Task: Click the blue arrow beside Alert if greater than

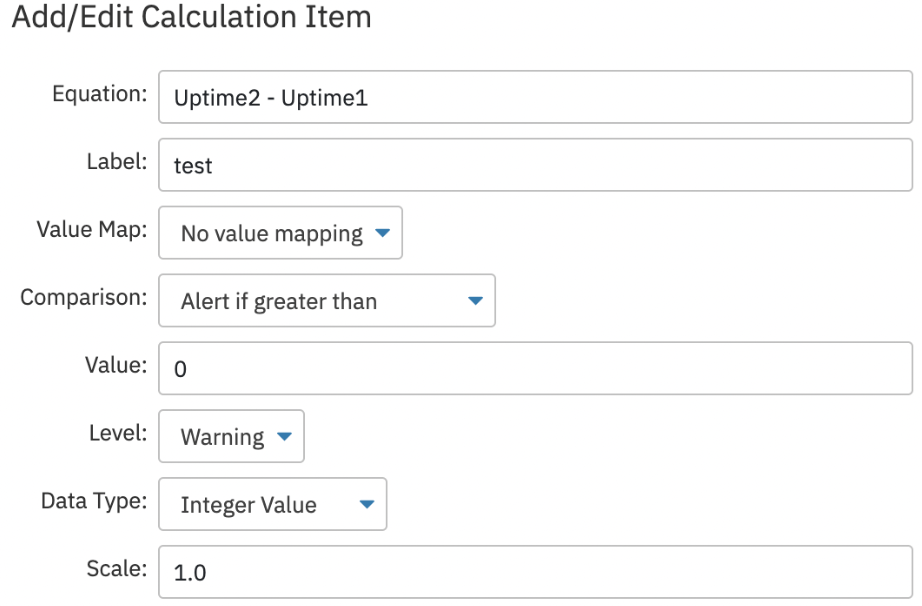Action: [475, 301]
